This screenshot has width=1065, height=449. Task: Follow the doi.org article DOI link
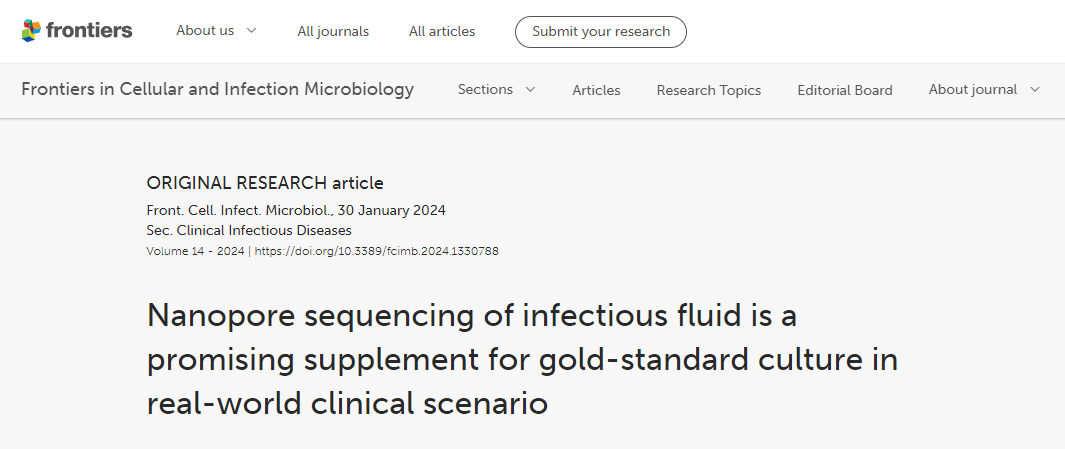376,251
